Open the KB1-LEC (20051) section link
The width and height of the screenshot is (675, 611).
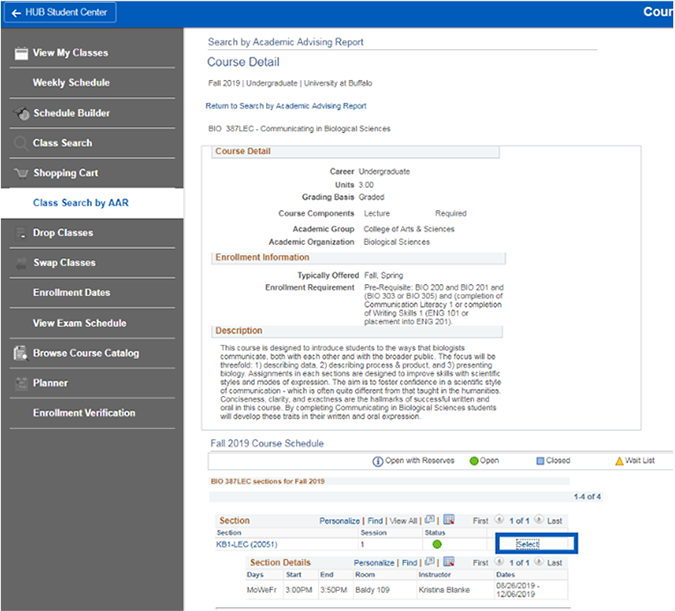coord(247,545)
